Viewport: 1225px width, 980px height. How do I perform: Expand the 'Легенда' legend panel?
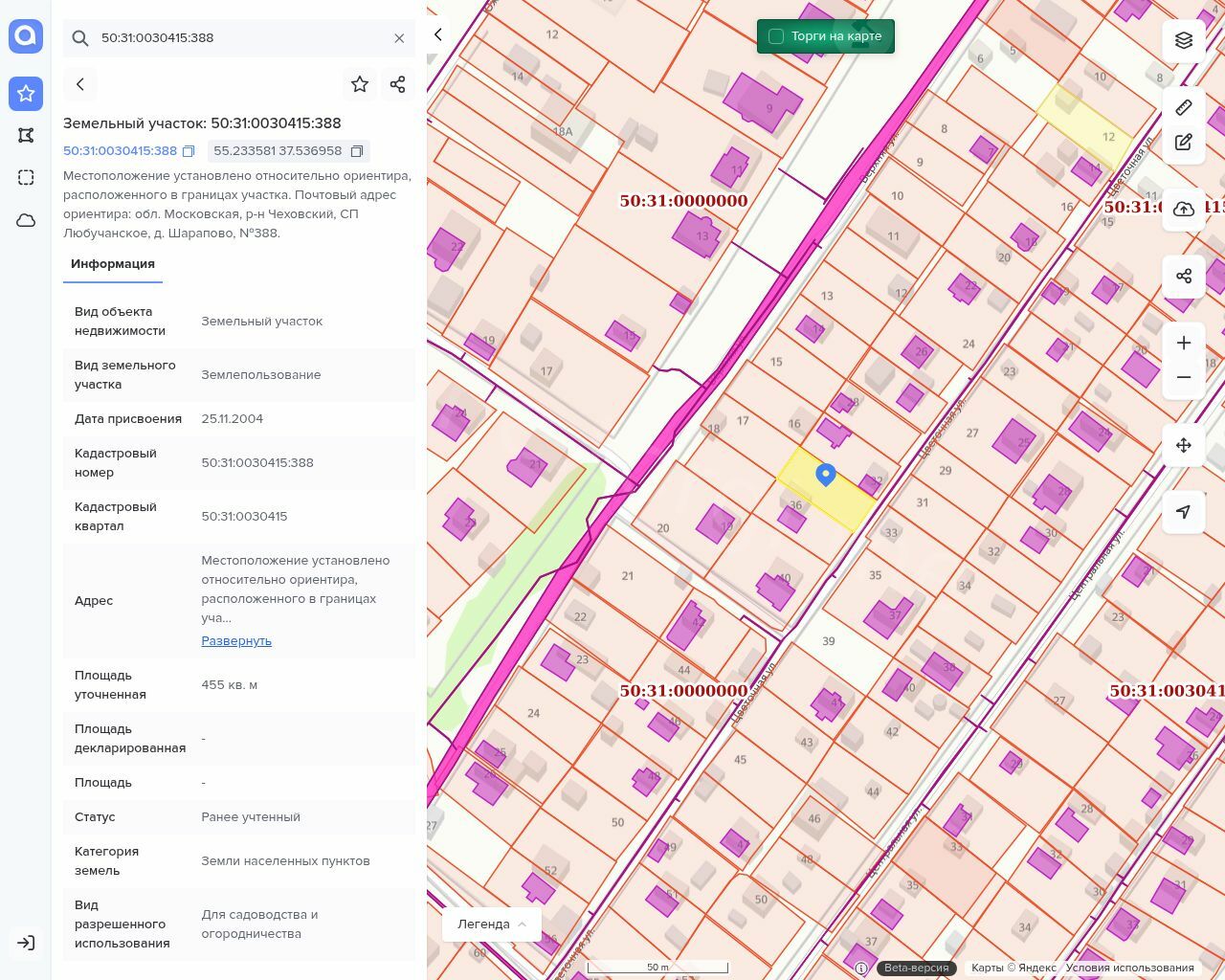pyautogui.click(x=492, y=924)
